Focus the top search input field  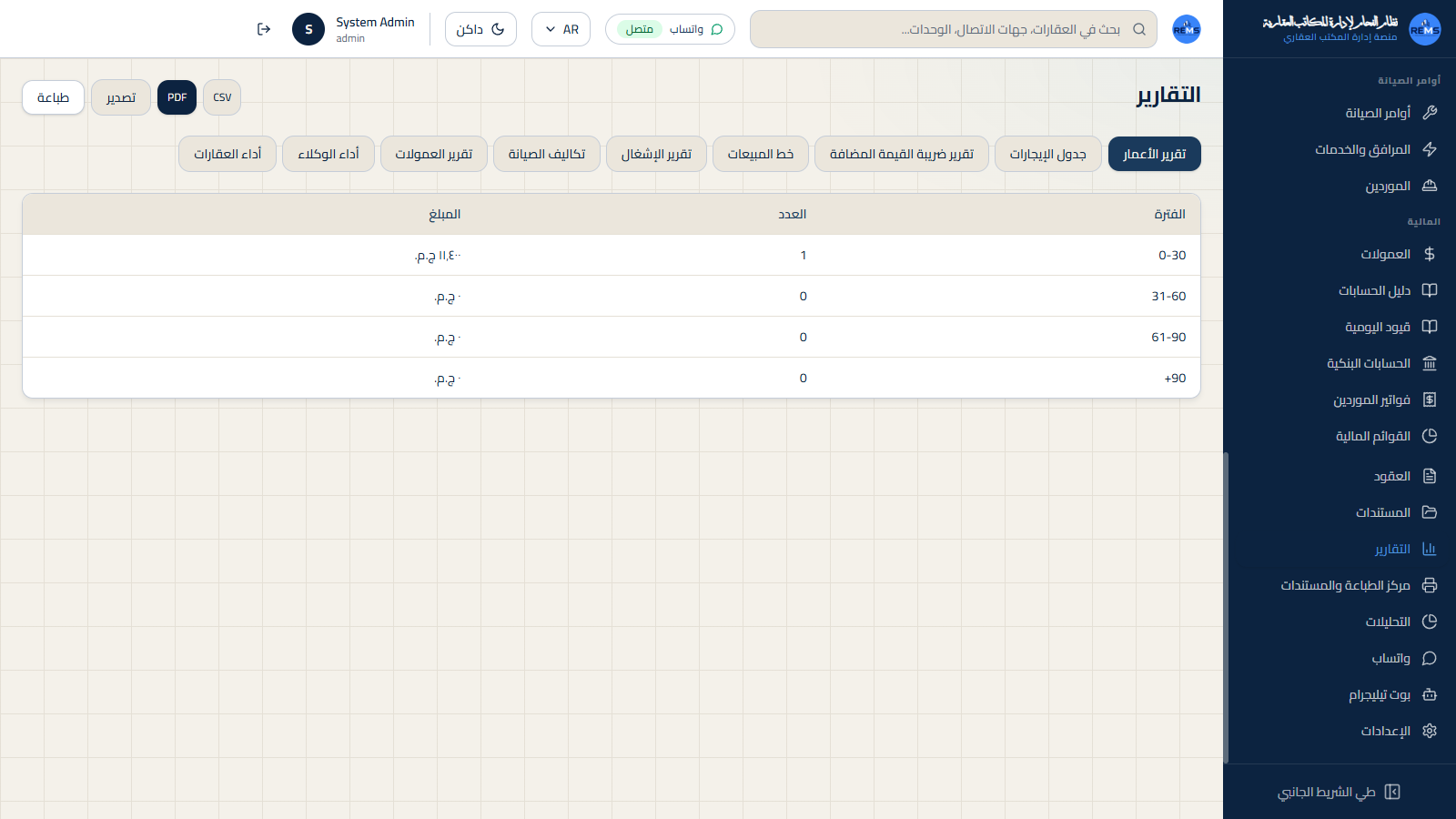(954, 29)
